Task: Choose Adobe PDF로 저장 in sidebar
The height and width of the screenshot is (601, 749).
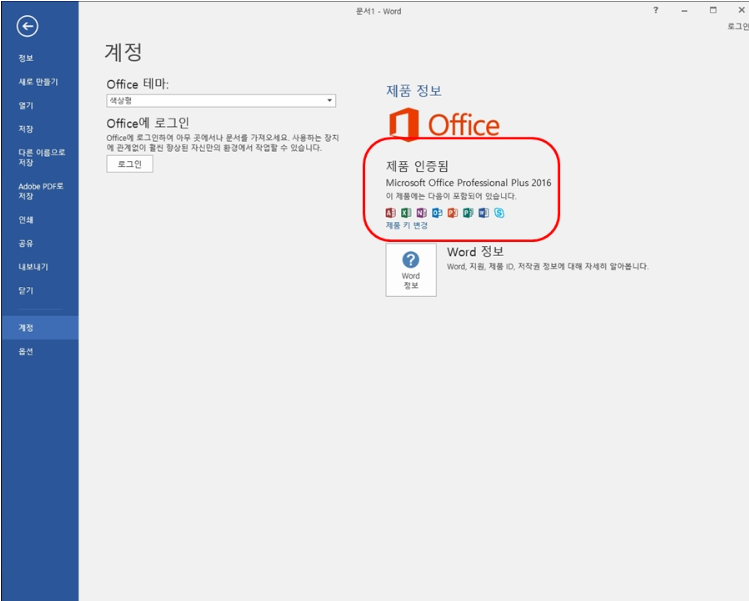Action: click(40, 191)
